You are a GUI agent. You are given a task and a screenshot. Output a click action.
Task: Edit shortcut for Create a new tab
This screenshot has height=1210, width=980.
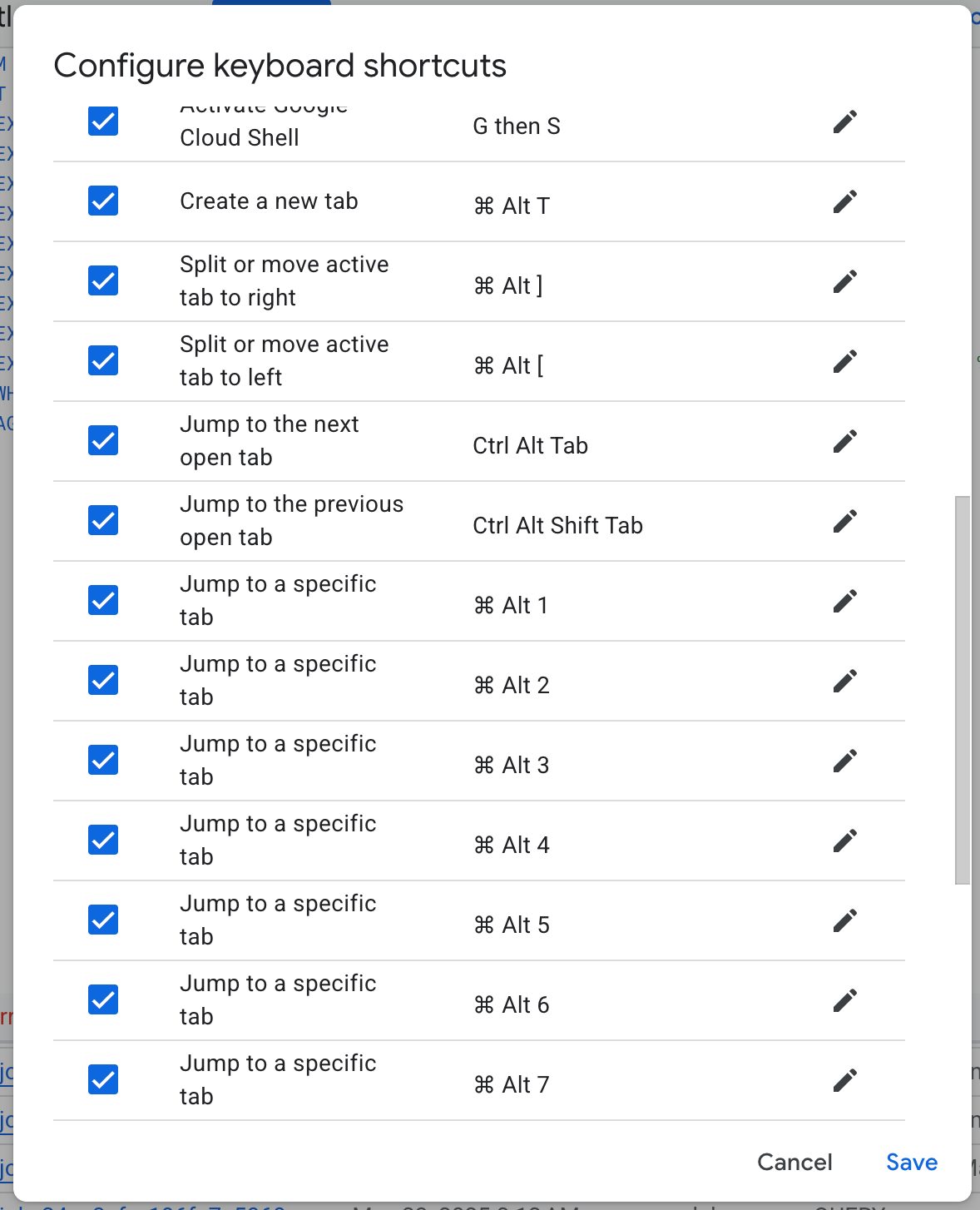pos(844,202)
